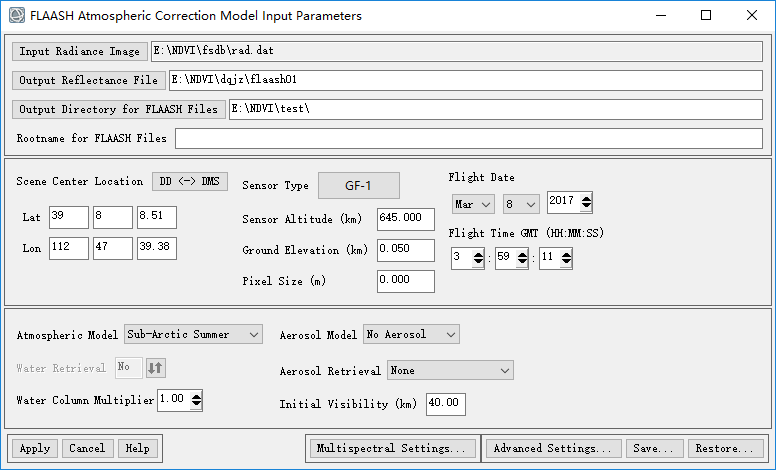Click the Cancel button
This screenshot has height=470, width=776.
pos(87,449)
